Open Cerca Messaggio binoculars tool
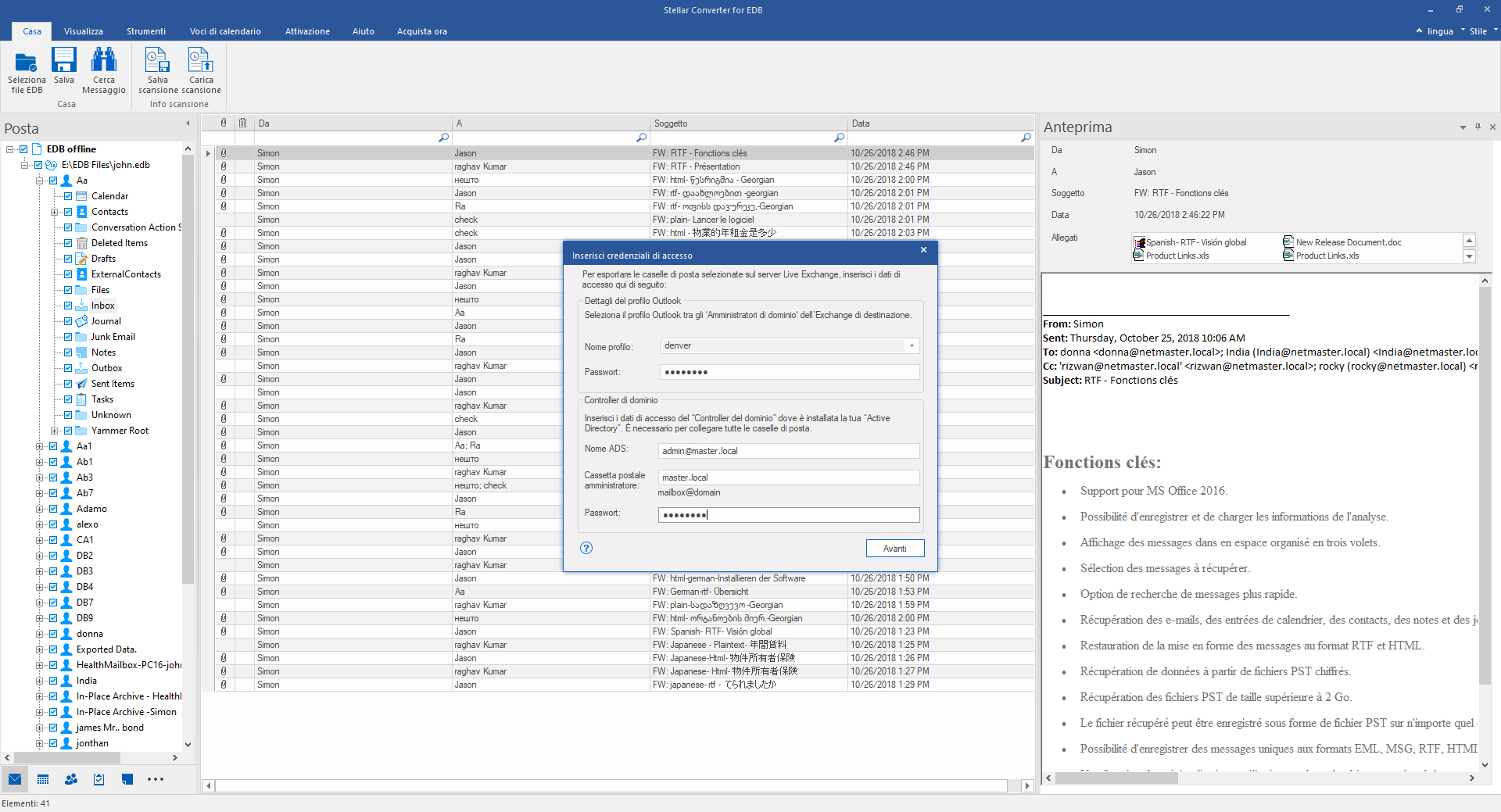This screenshot has height=812, width=1501. coord(104,61)
